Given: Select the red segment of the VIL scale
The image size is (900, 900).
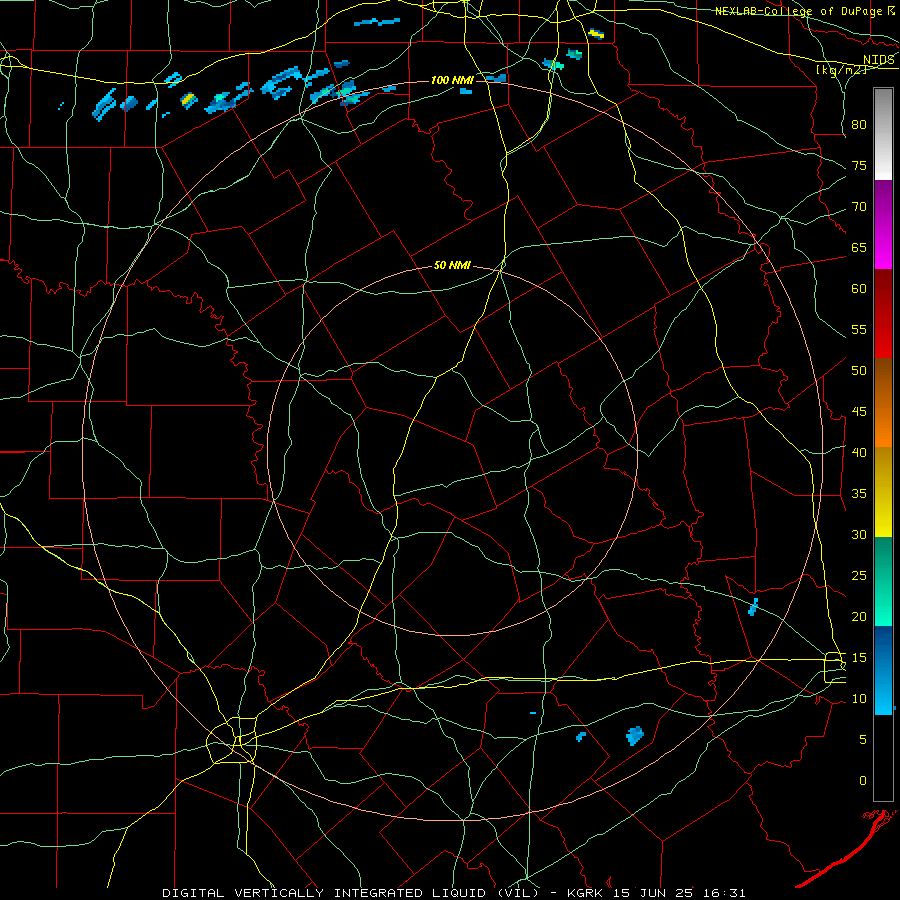Looking at the screenshot, I should pos(883,313).
